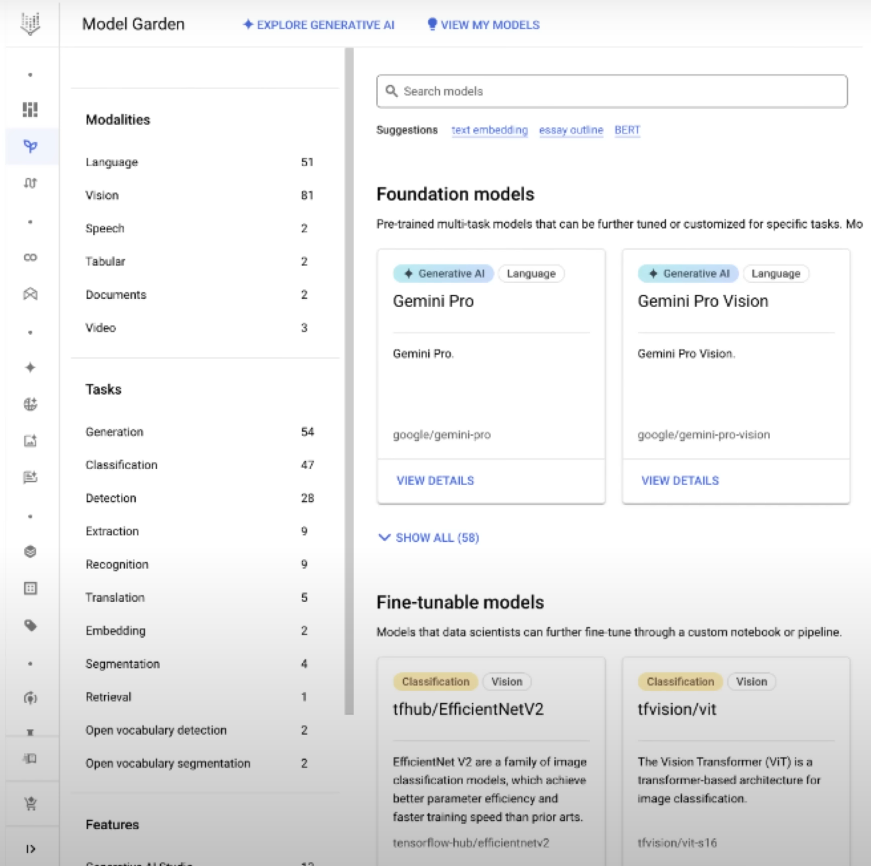Viewport: 871px width, 866px height.
Task: Select Open vocabulary segmentation filter
Action: [199, 763]
